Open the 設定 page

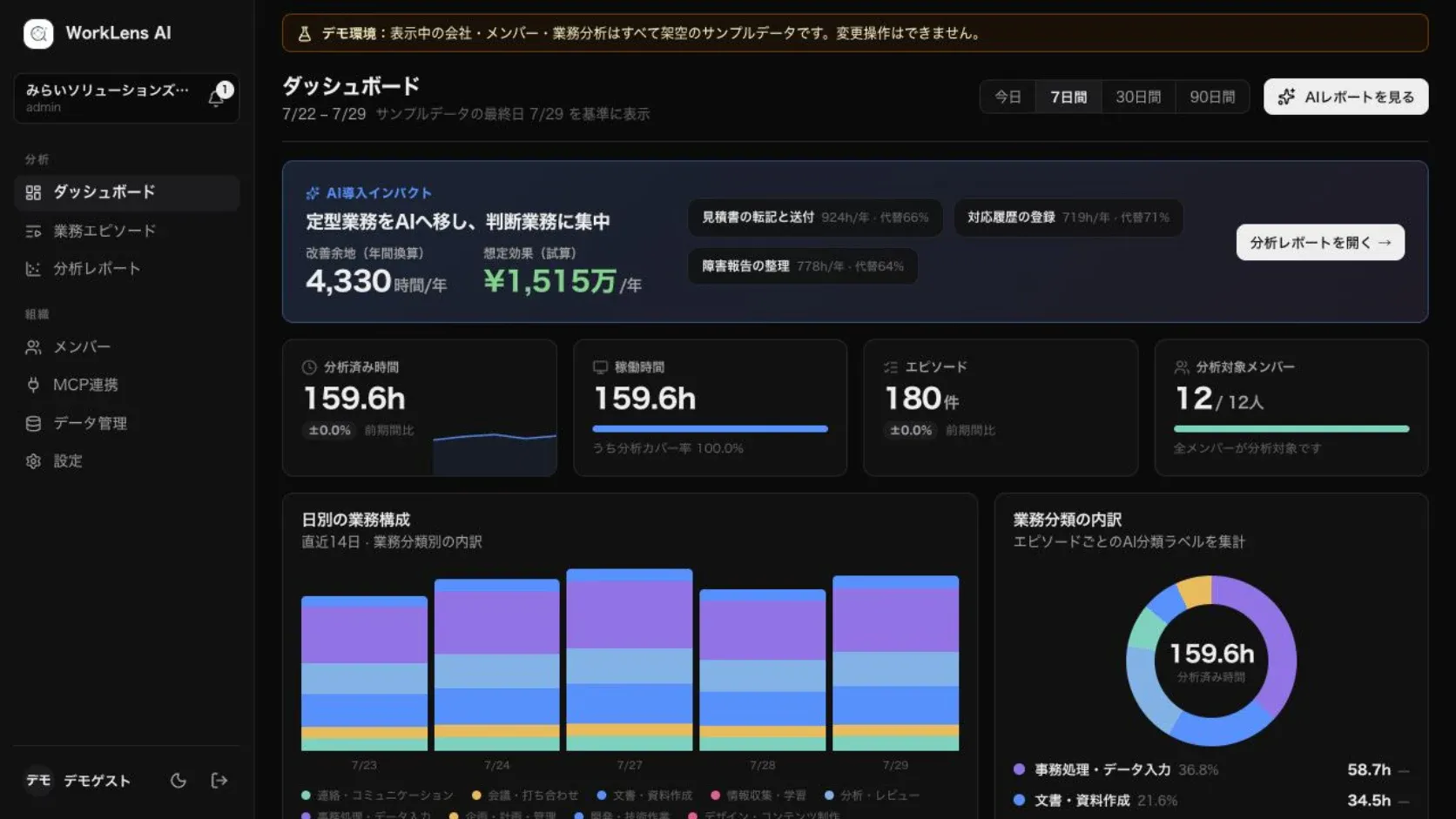tap(127, 461)
